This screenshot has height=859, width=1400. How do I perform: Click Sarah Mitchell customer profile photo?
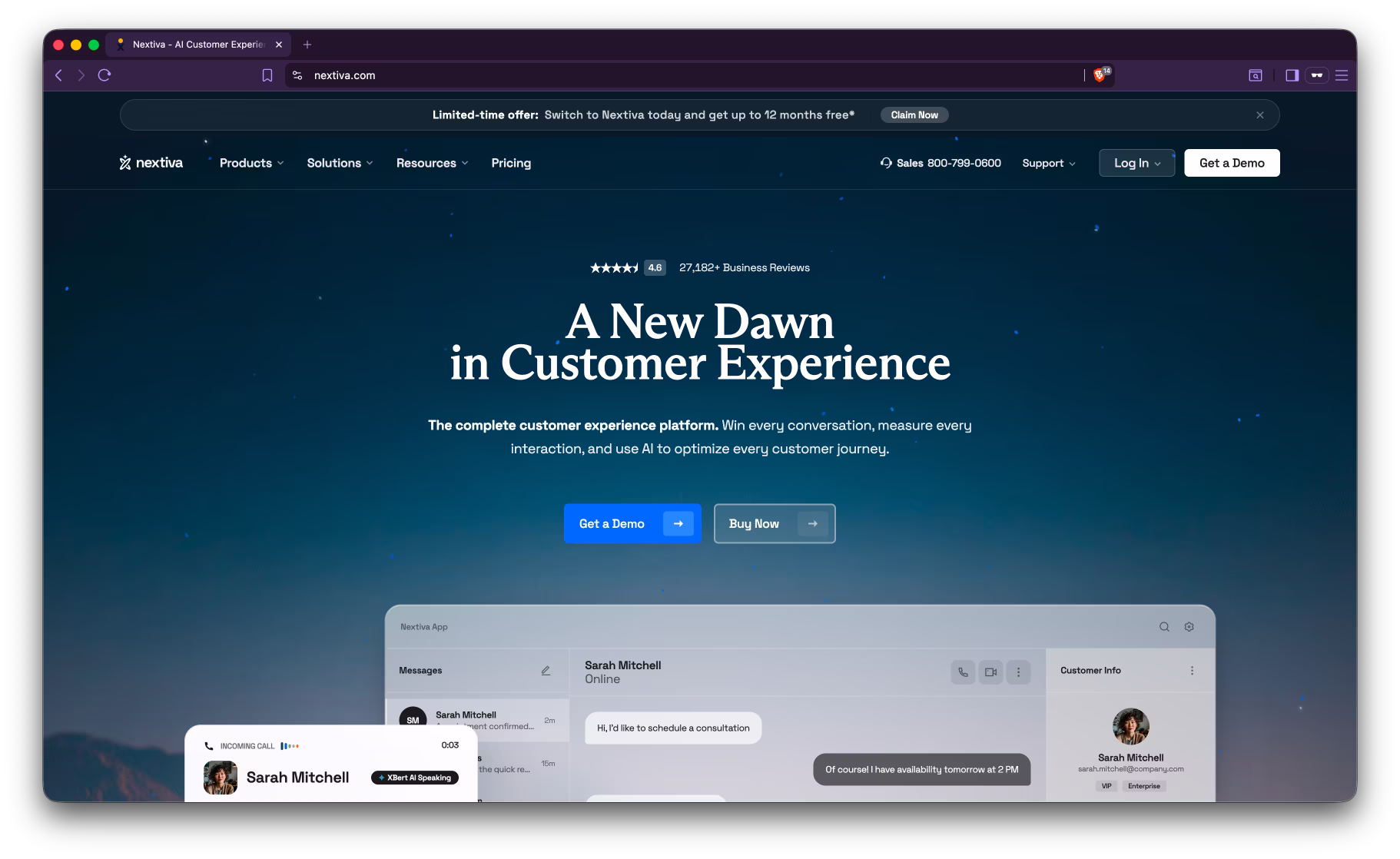click(x=1131, y=727)
